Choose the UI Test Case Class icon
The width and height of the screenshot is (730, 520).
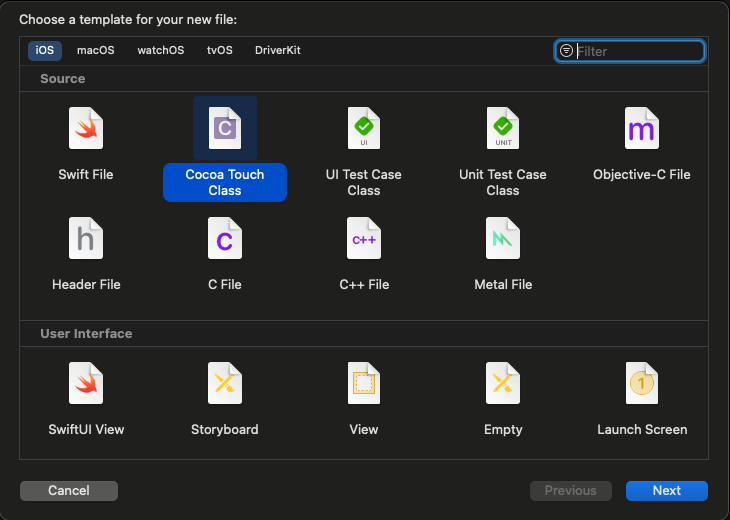364,128
